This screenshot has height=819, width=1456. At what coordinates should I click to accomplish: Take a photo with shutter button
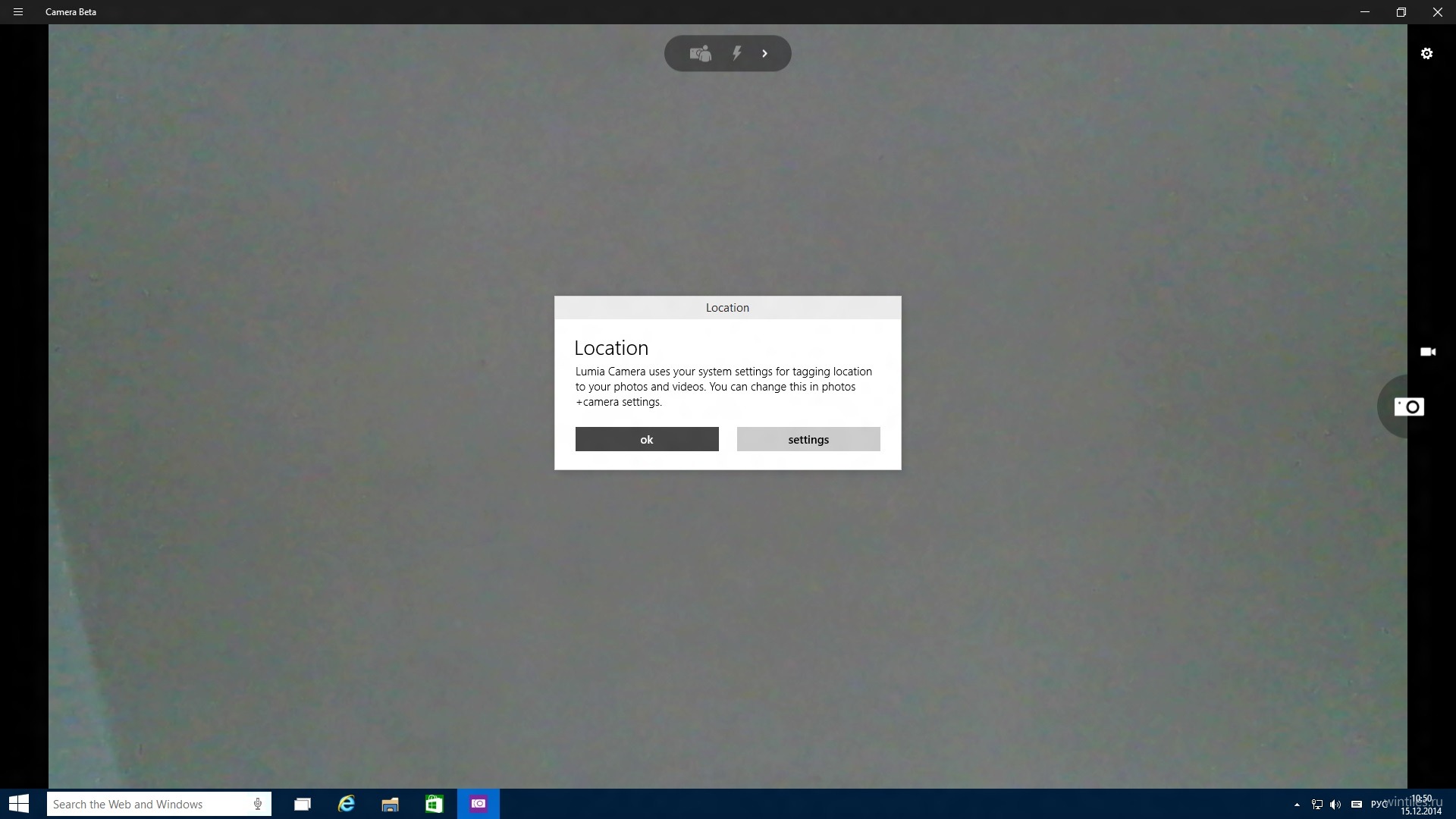(x=1409, y=407)
